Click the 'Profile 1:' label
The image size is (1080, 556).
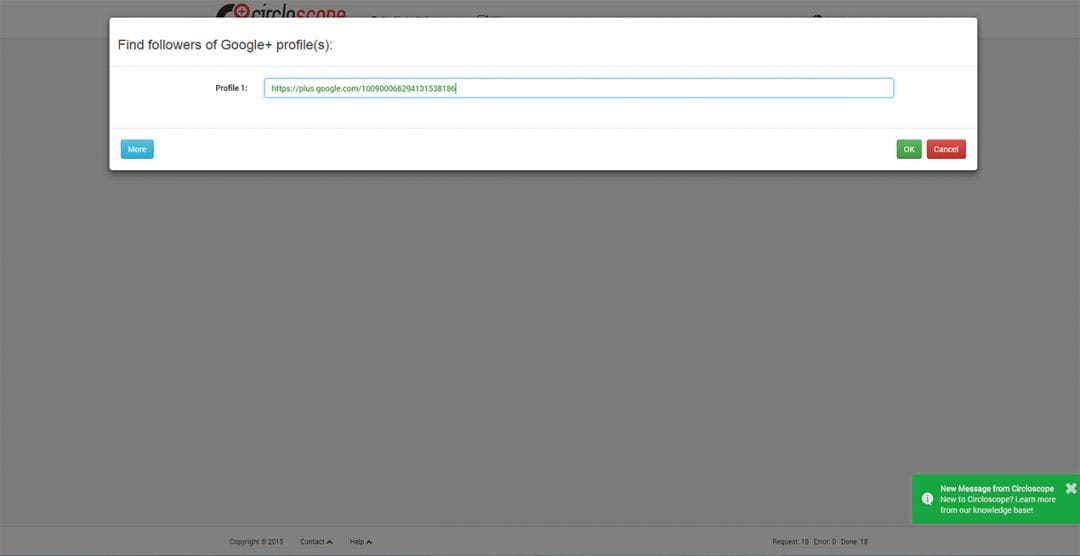point(231,88)
